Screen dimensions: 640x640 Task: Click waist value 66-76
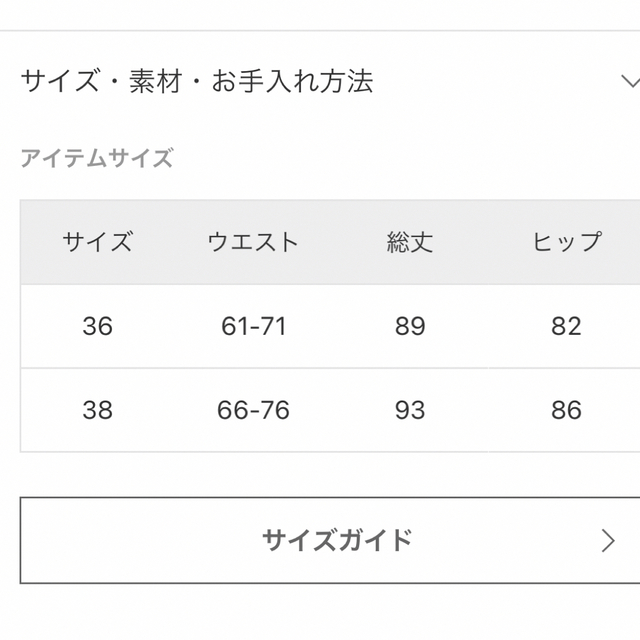tap(253, 410)
